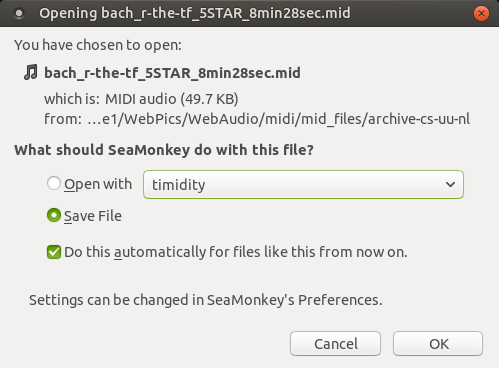Select the Open with radio button
Image resolution: width=499 pixels, height=368 pixels.
54,183
